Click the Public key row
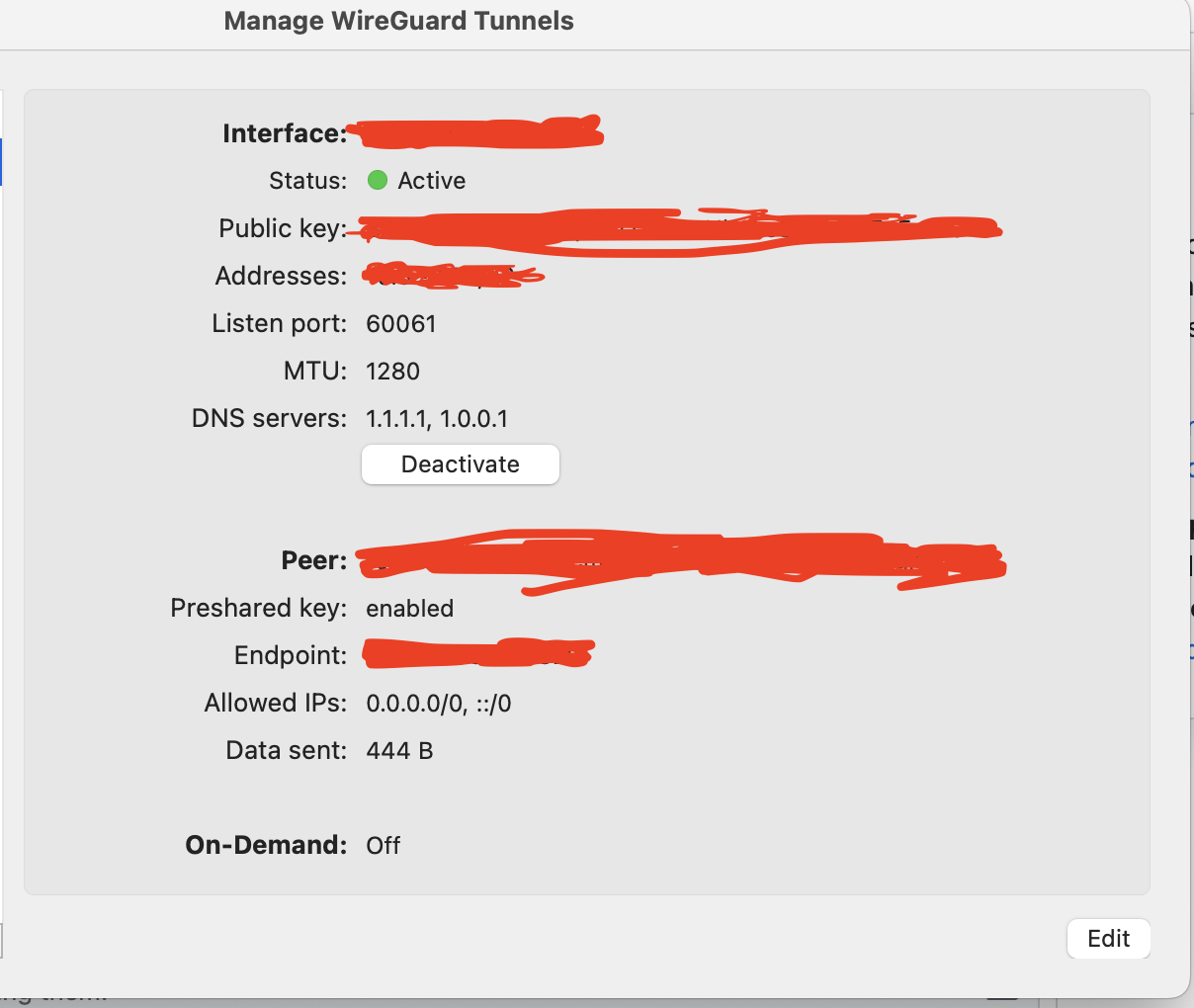The width and height of the screenshot is (1194, 1008). (593, 228)
